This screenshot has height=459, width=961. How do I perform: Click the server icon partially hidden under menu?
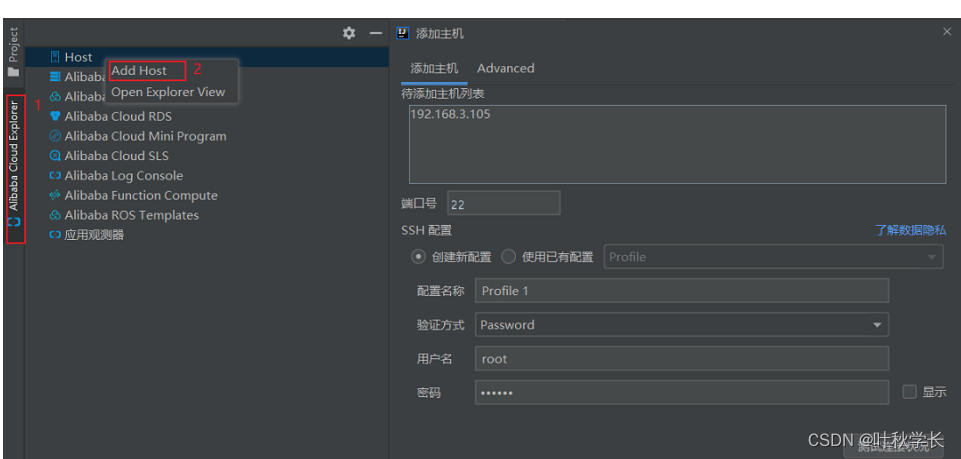(x=55, y=77)
